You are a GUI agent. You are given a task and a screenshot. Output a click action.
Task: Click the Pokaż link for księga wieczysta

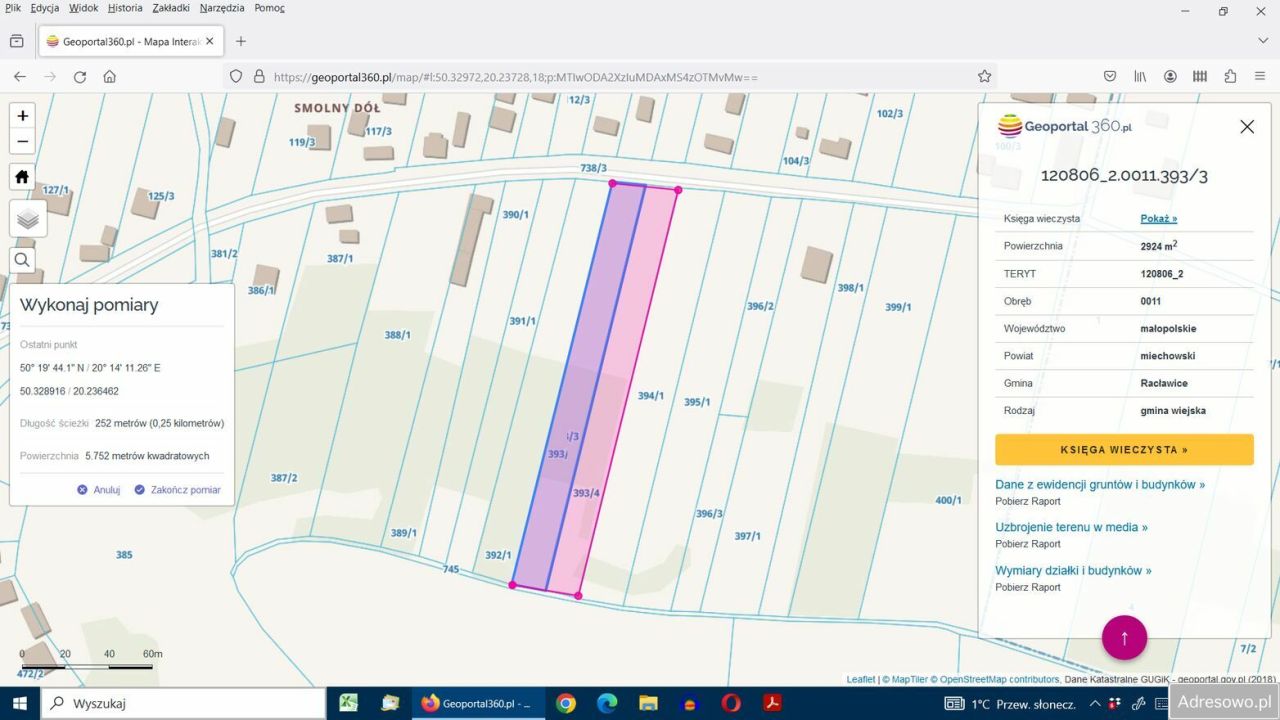pos(1158,218)
